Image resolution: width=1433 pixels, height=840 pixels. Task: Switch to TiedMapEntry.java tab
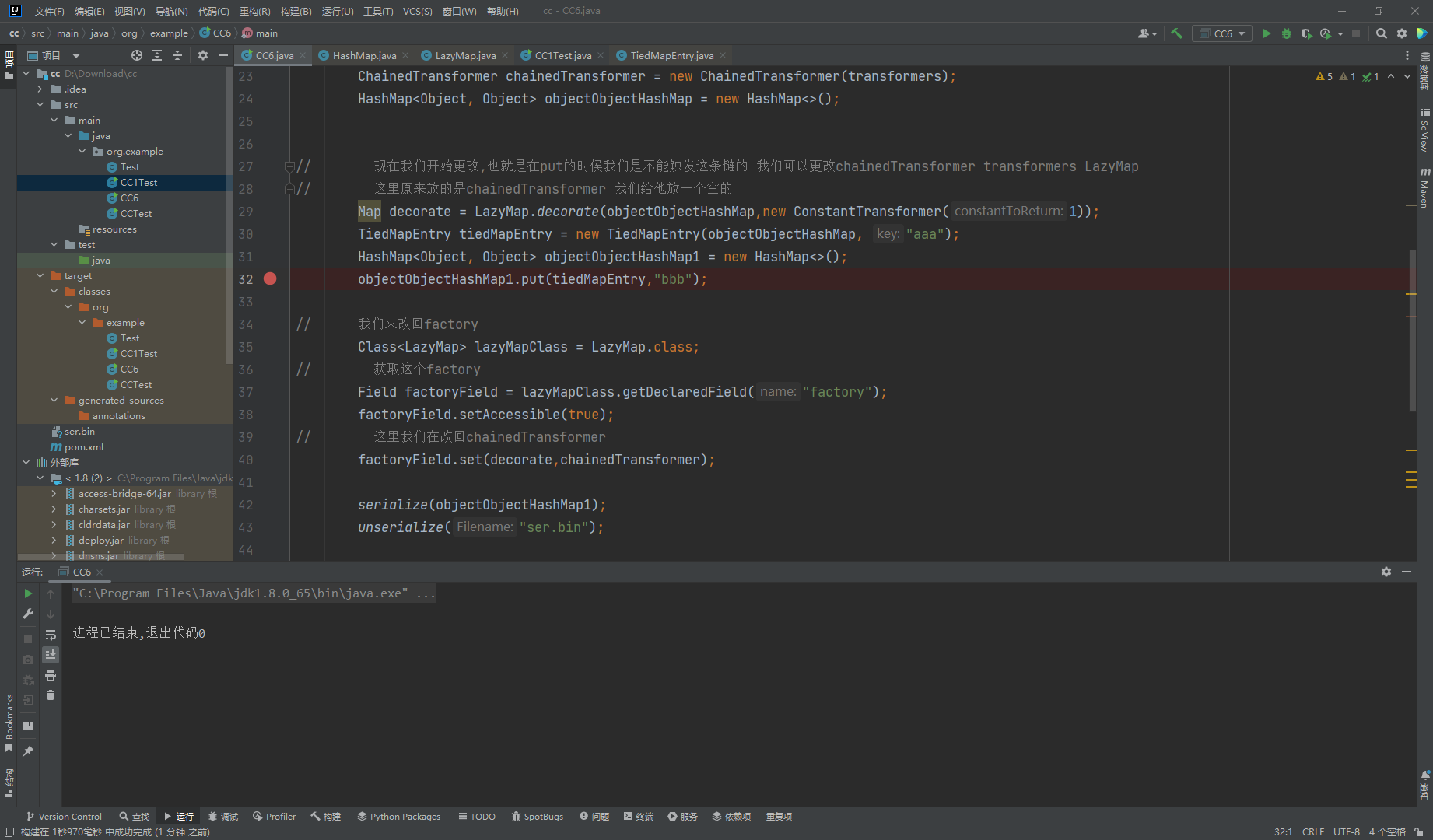671,55
